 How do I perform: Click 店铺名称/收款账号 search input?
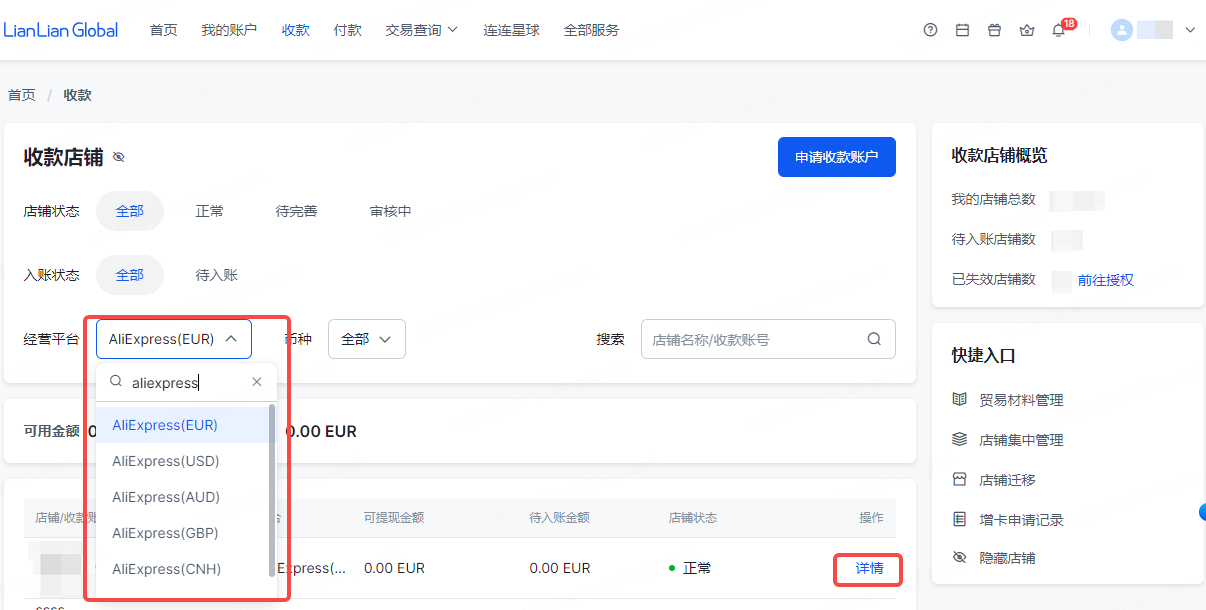(768, 339)
